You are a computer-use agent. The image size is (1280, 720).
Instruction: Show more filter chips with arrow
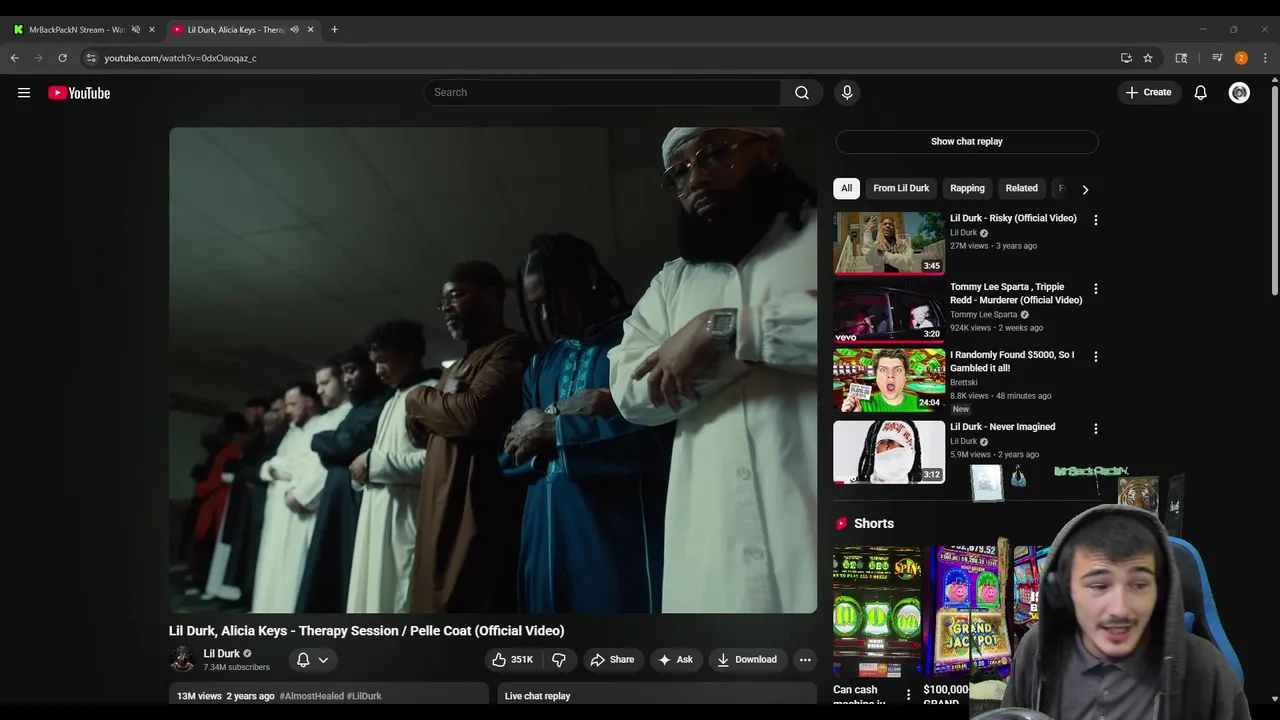[x=1085, y=189]
